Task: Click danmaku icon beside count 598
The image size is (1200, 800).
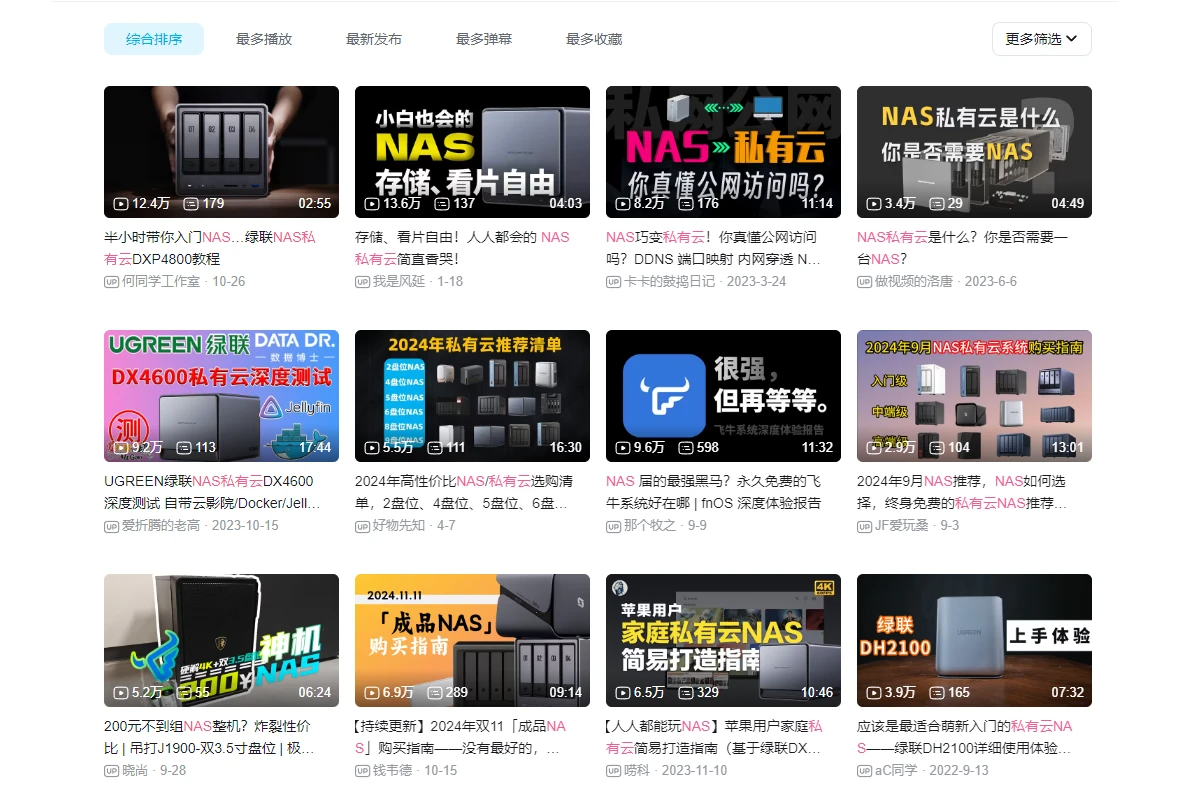Action: (x=685, y=447)
